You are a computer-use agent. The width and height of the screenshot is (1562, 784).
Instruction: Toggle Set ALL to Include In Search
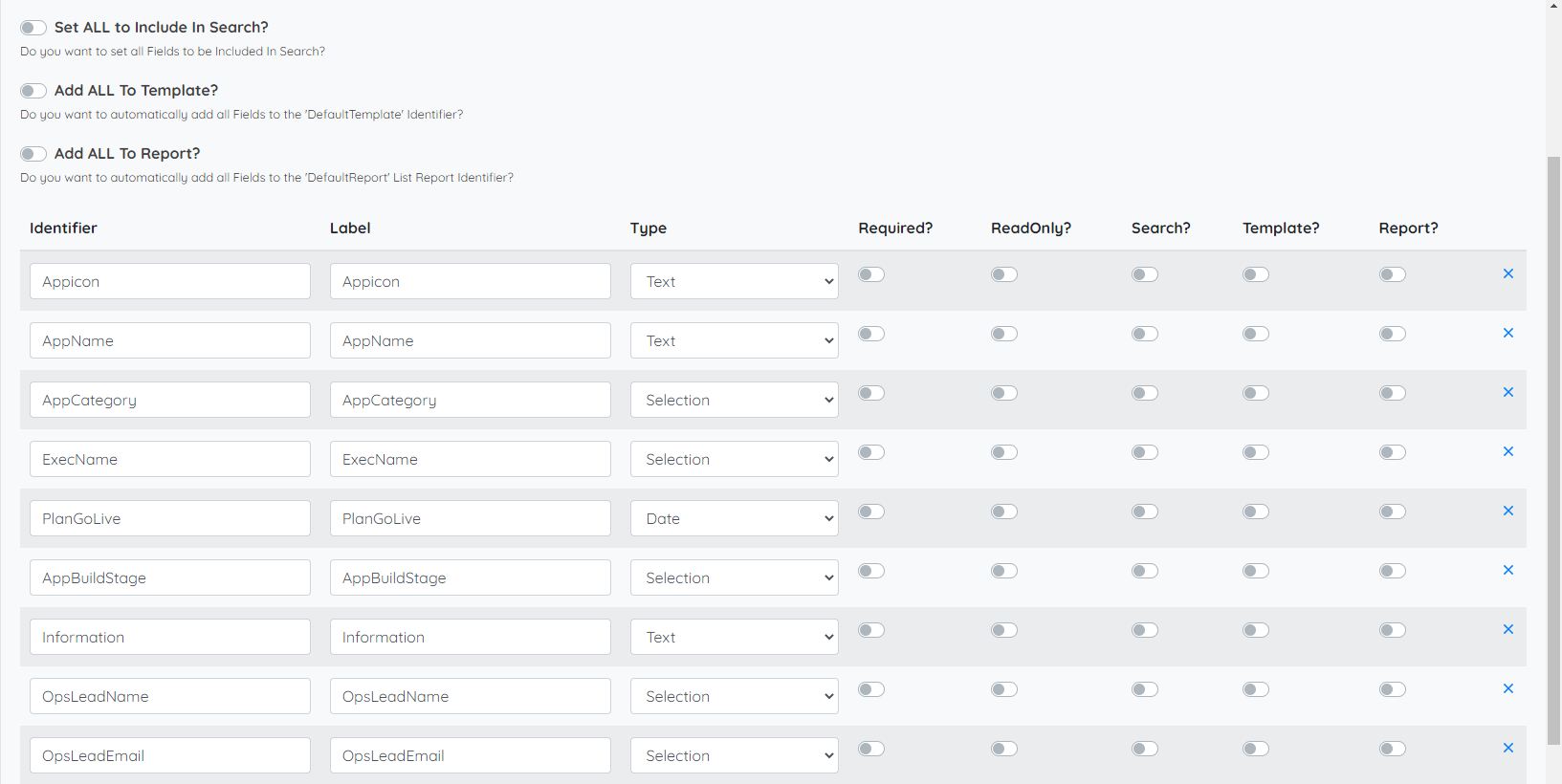[33, 28]
